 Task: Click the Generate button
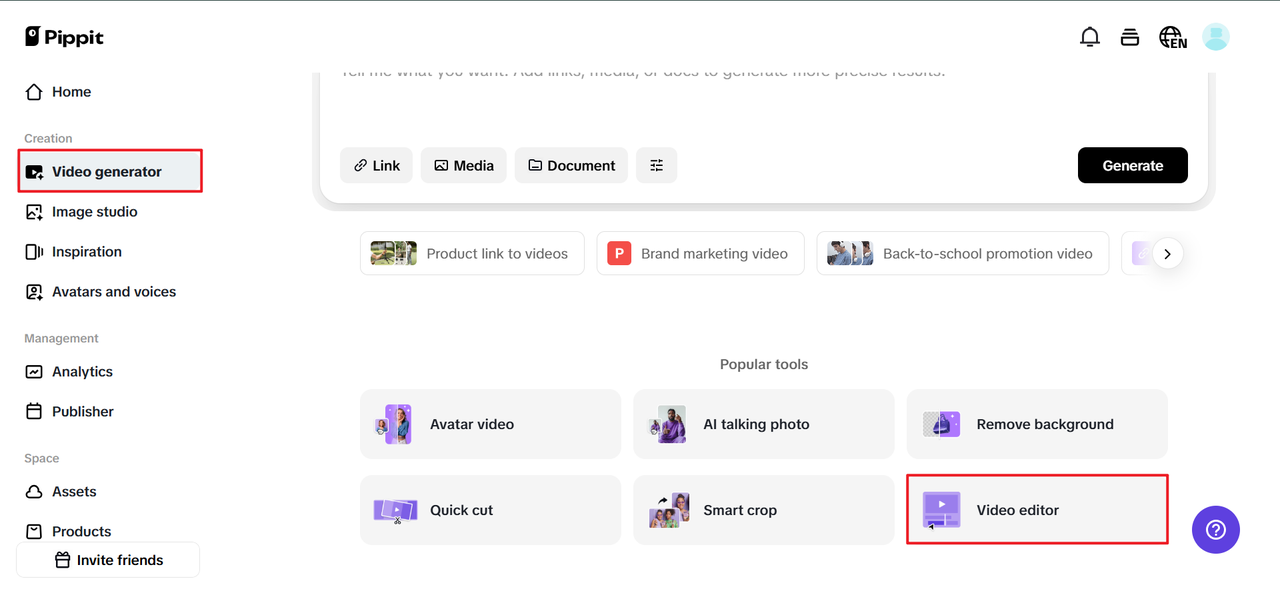1133,166
